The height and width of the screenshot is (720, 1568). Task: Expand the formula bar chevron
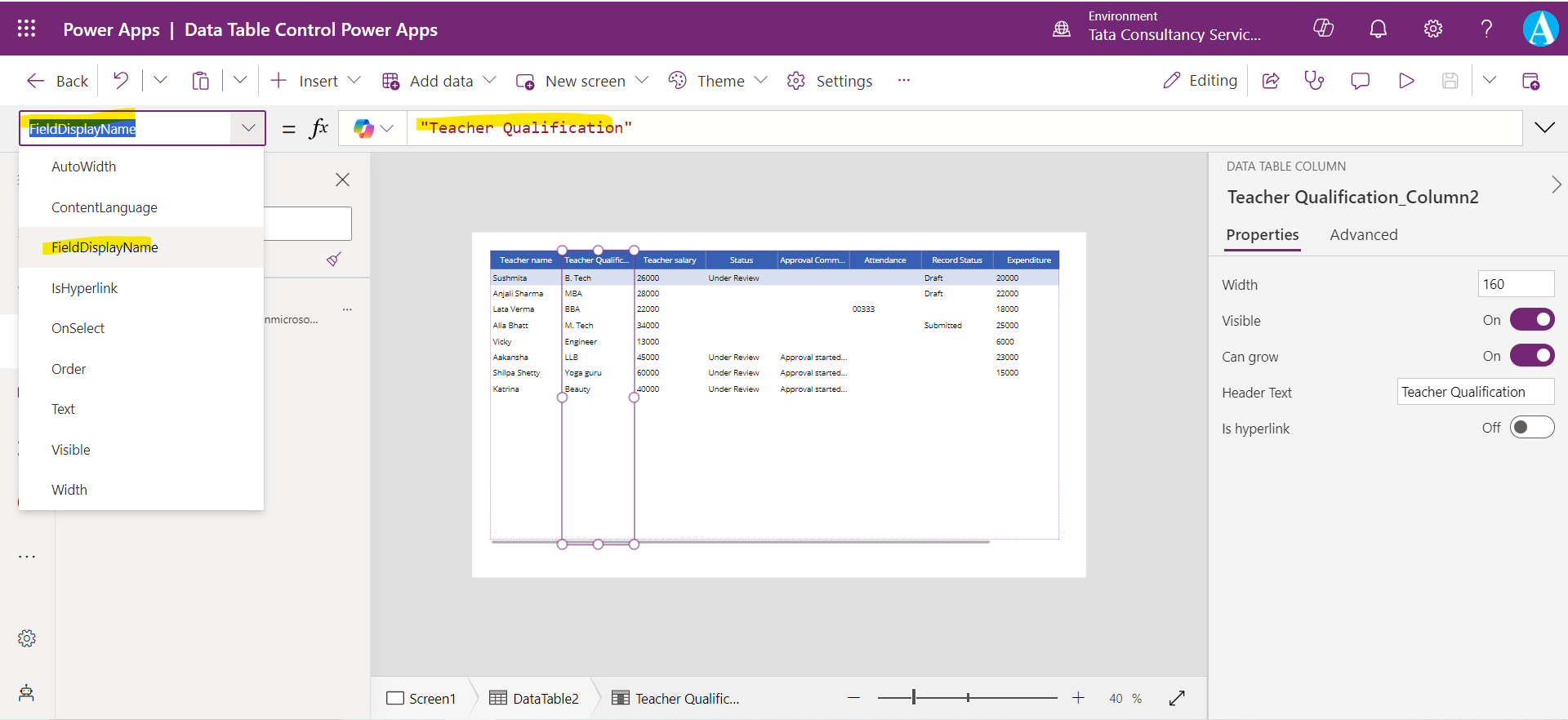pyautogui.click(x=1544, y=127)
